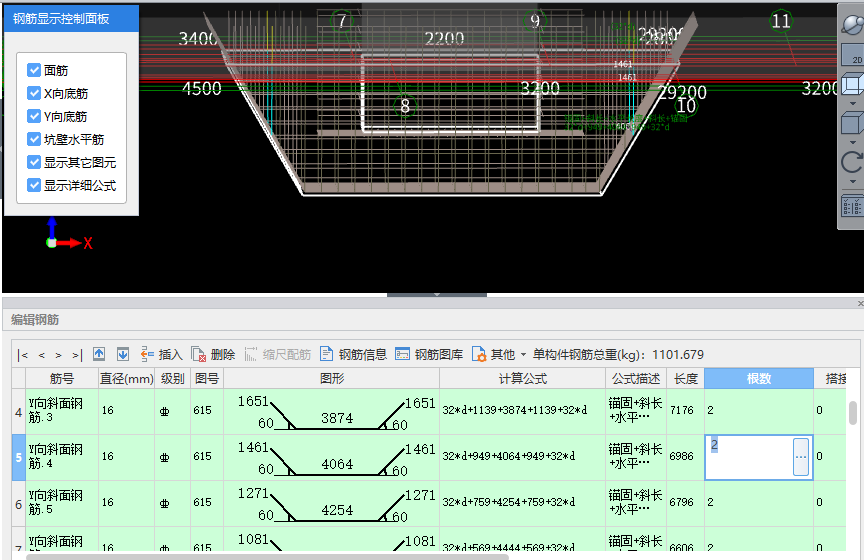The height and width of the screenshot is (560, 864).
Task: Click the 编辑钢筋 panel title
Action: [35, 320]
